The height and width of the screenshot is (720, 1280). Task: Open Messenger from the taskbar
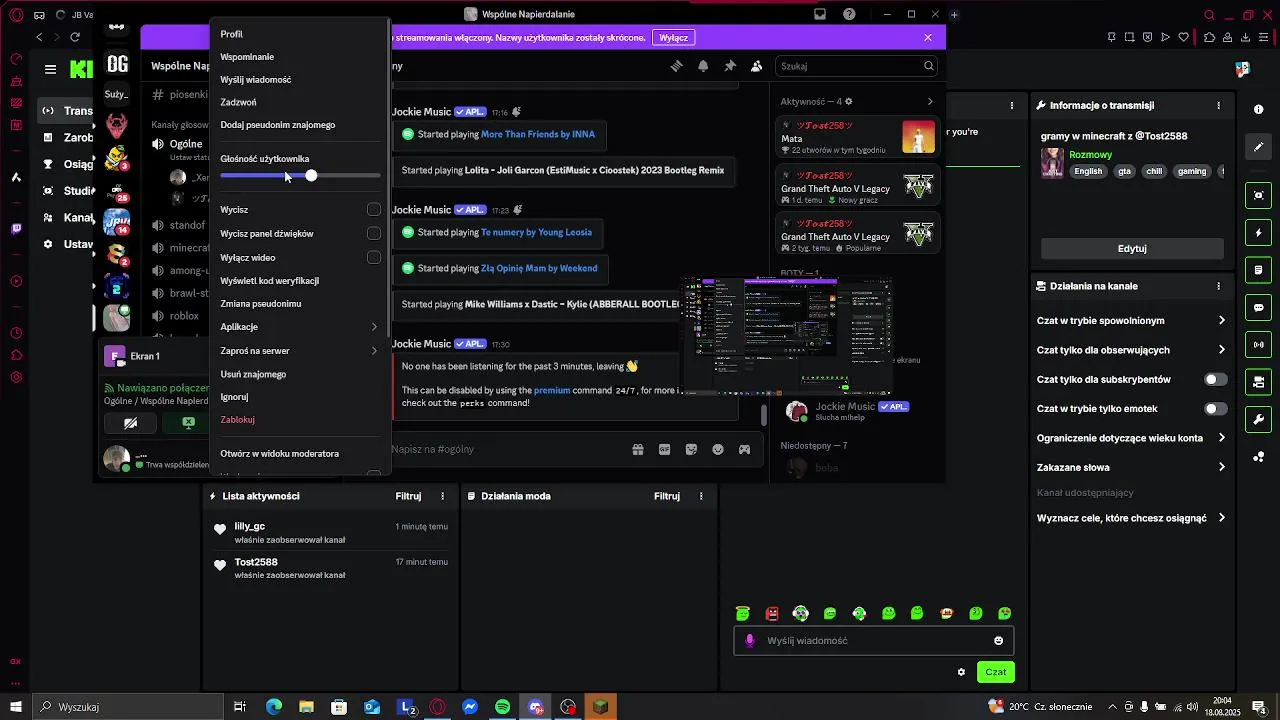pyautogui.click(x=470, y=707)
